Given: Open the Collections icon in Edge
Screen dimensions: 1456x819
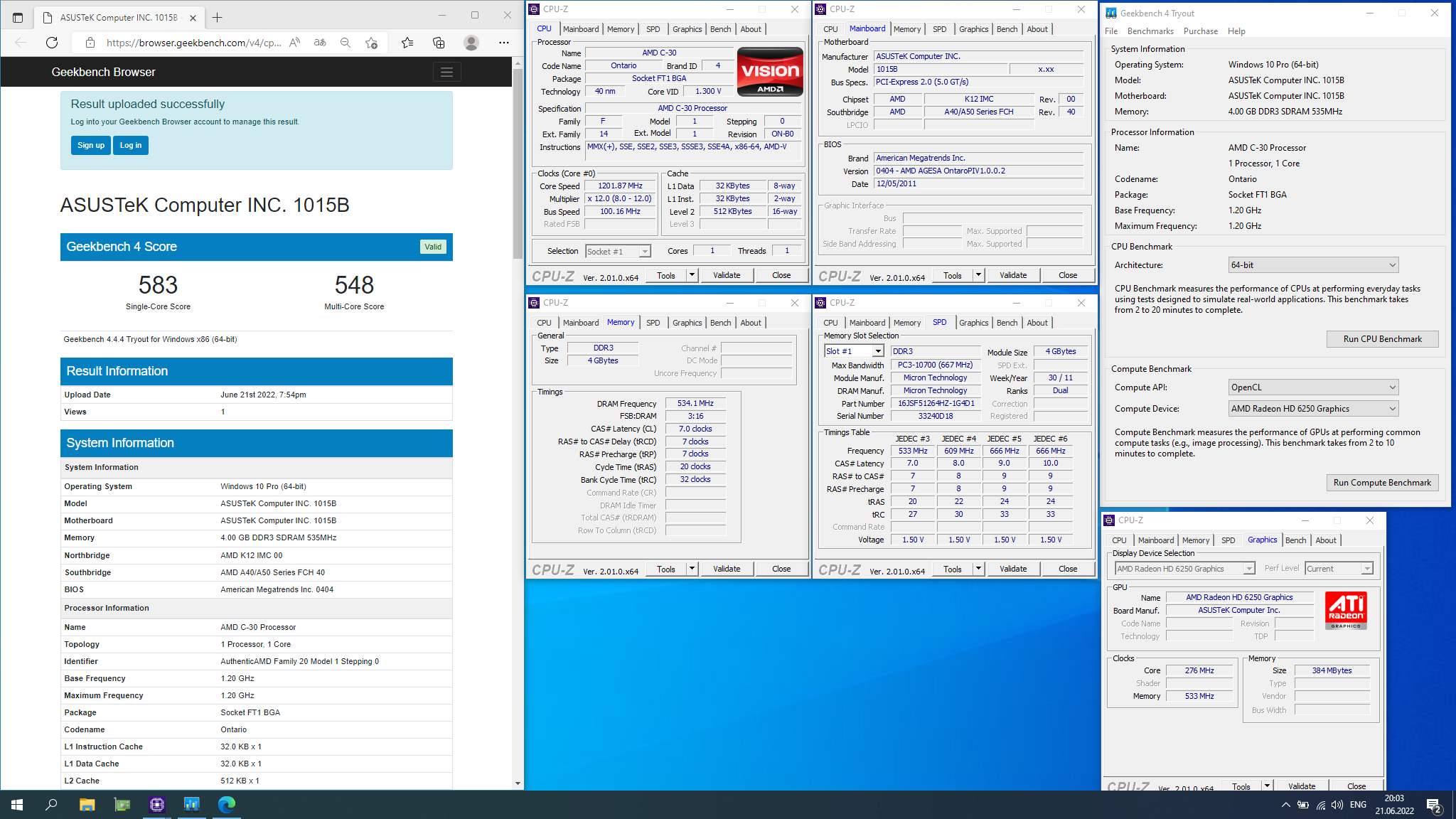Looking at the screenshot, I should tap(439, 43).
